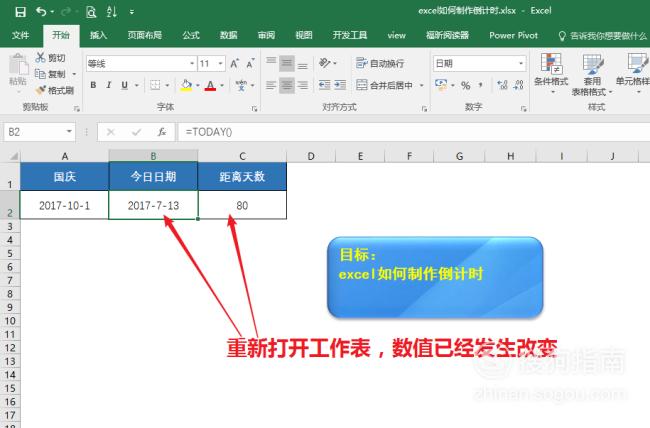
Task: Toggle align text left
Action: (271, 85)
